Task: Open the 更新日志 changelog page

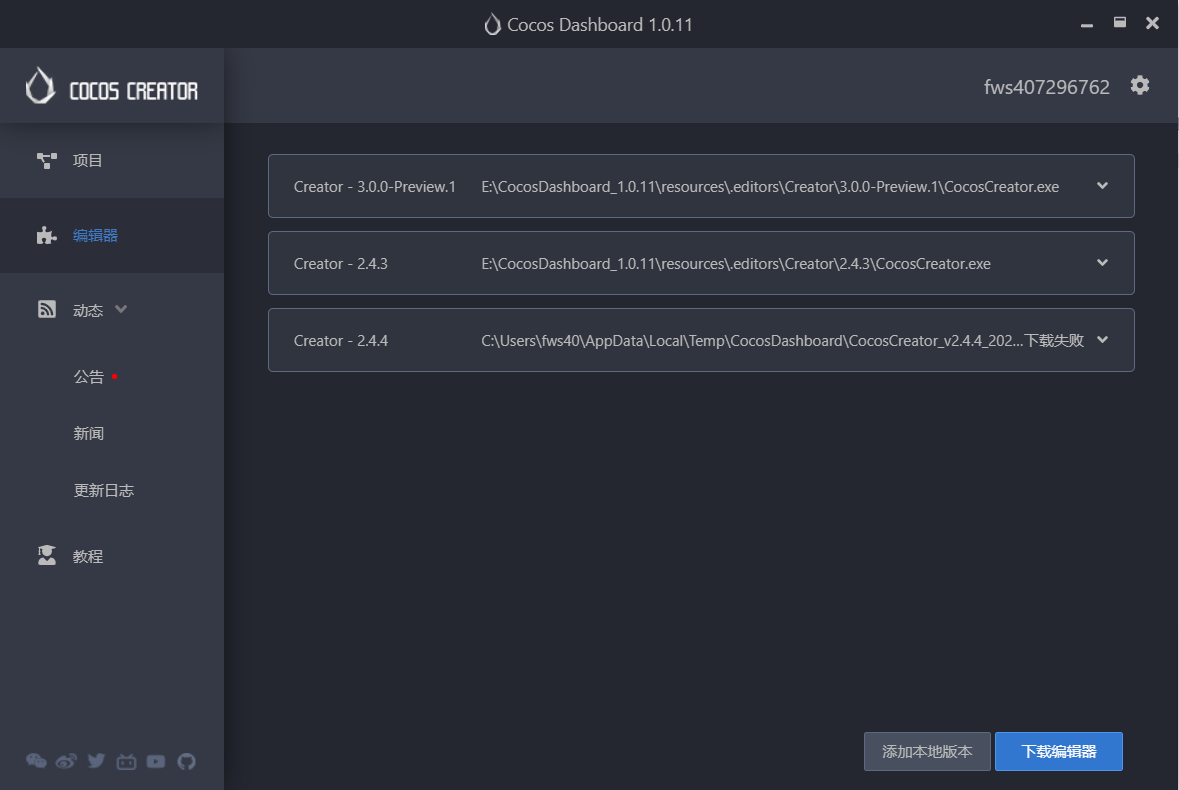Action: pyautogui.click(x=104, y=491)
